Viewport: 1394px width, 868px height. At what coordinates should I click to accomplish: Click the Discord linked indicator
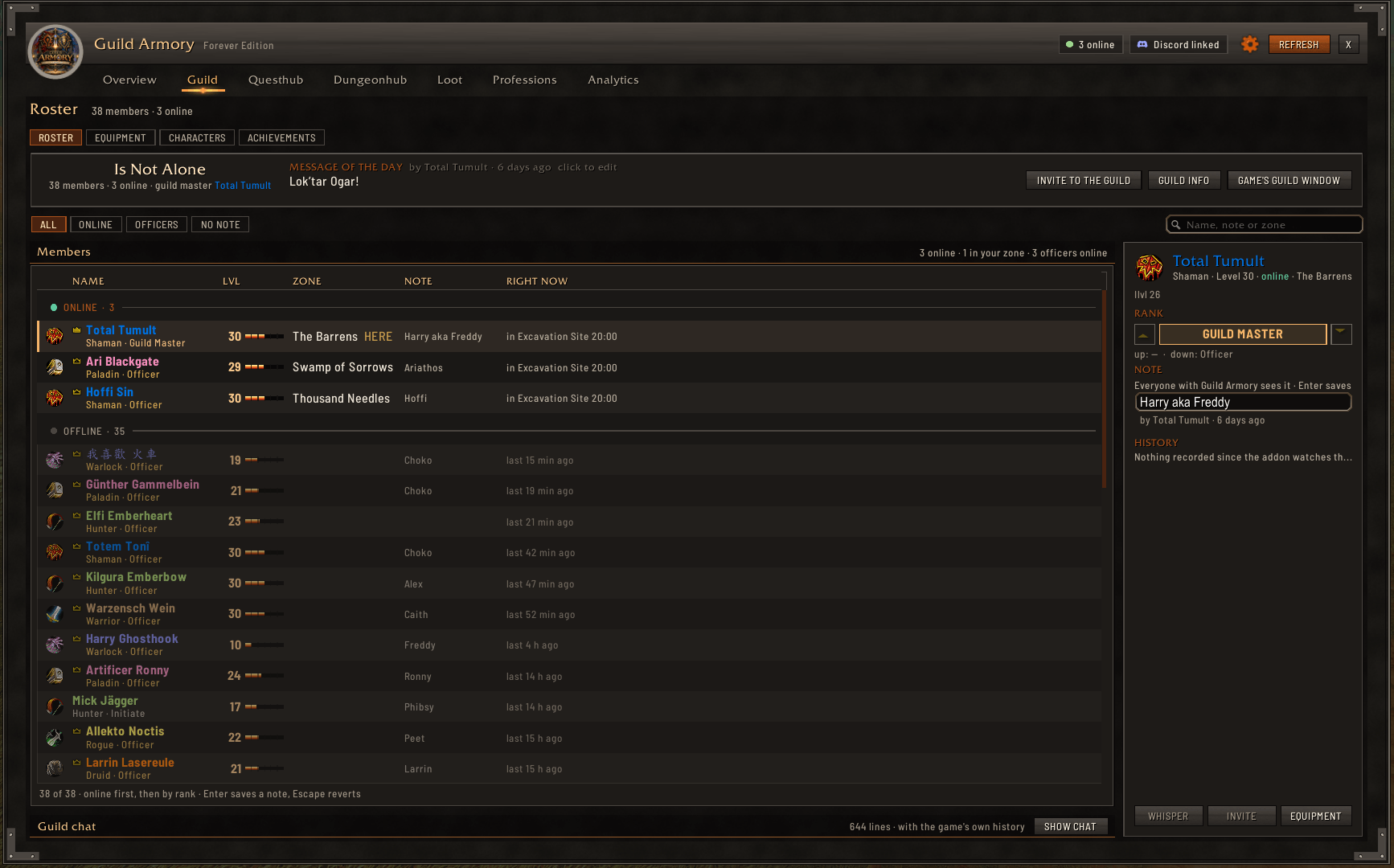[1179, 45]
